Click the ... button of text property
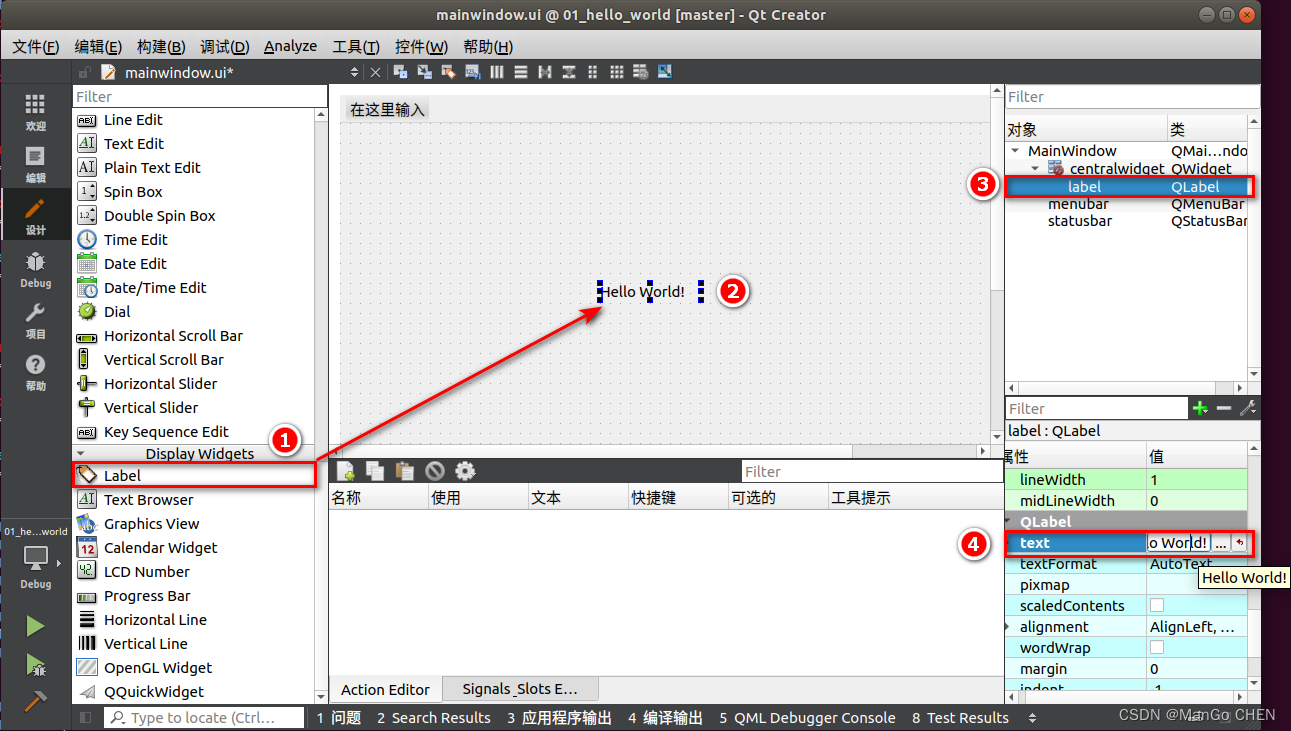Screen dimensions: 1291x731 (x=1221, y=543)
